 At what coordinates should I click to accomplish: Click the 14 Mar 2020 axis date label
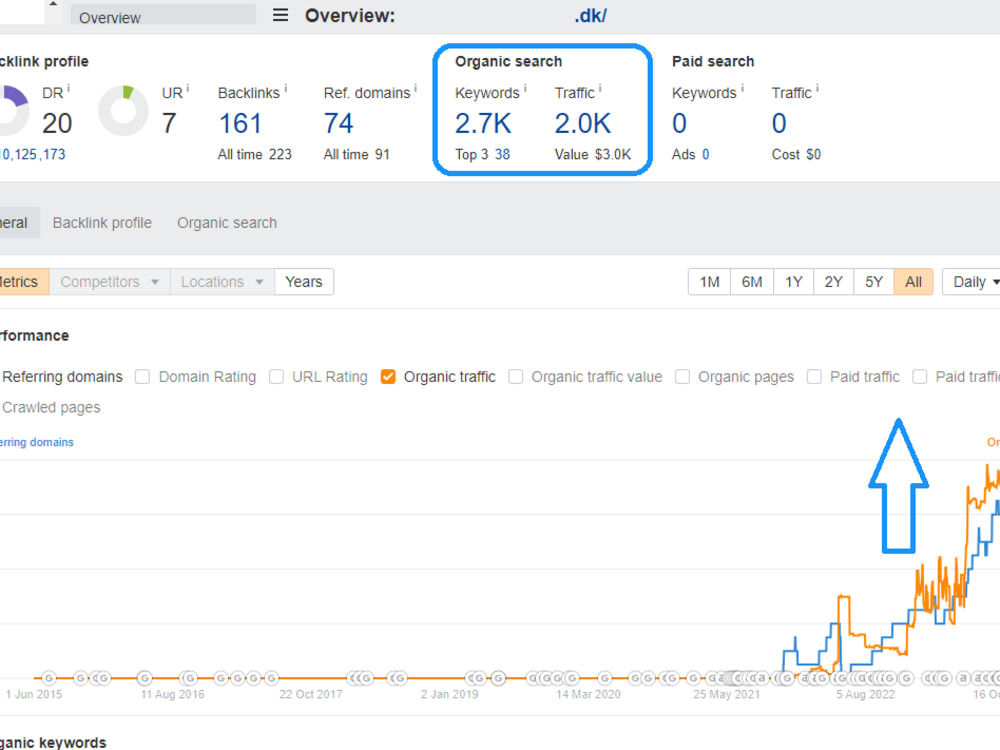(588, 695)
